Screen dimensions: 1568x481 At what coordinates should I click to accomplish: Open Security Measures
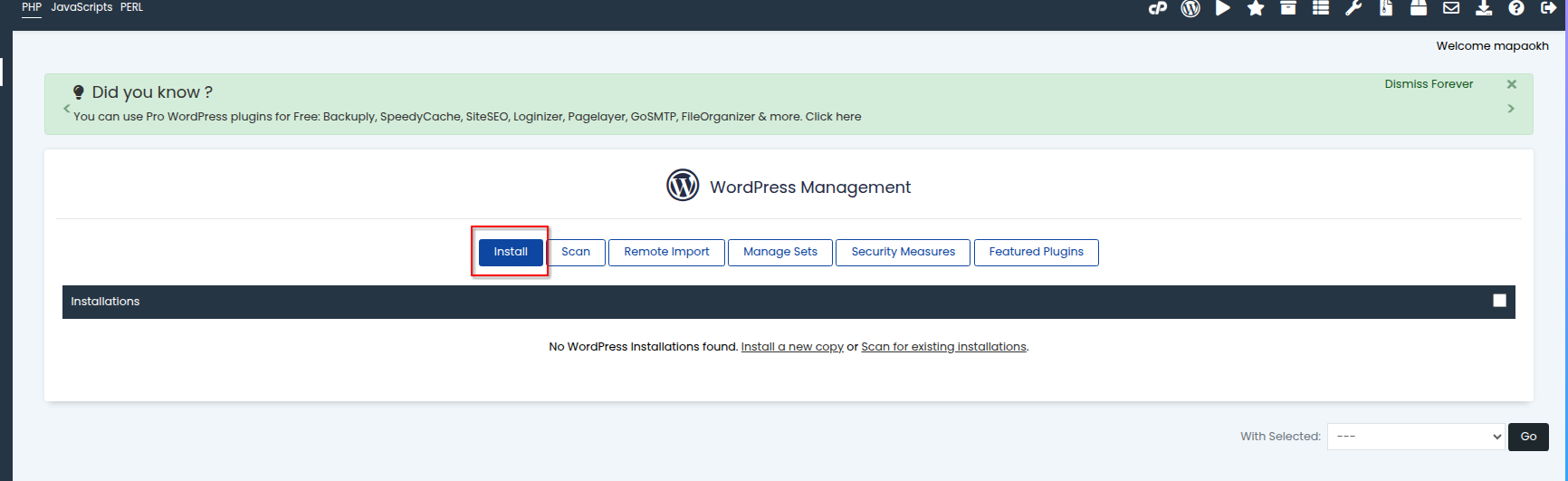pyautogui.click(x=904, y=252)
